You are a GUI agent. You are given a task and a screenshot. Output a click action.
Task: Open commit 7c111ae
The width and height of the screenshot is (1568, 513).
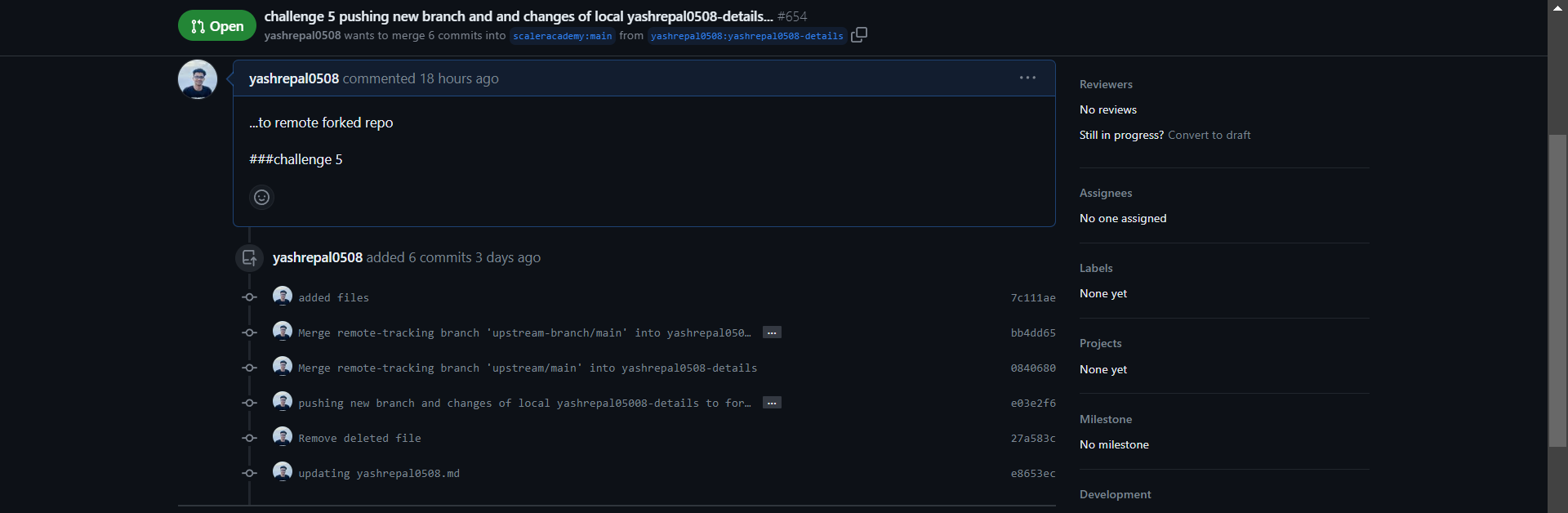point(1032,297)
